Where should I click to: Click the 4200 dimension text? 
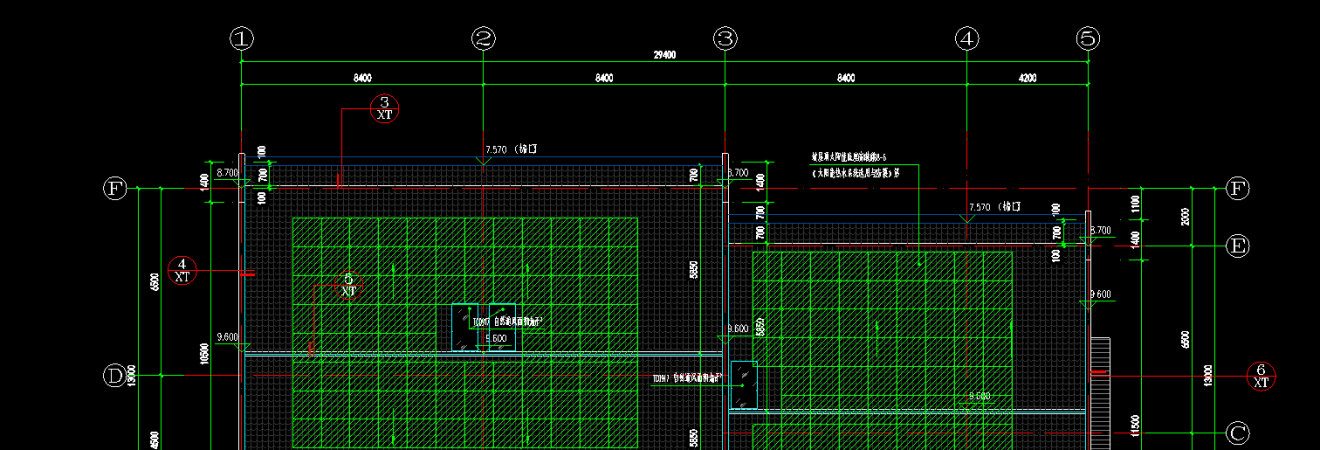[1027, 78]
